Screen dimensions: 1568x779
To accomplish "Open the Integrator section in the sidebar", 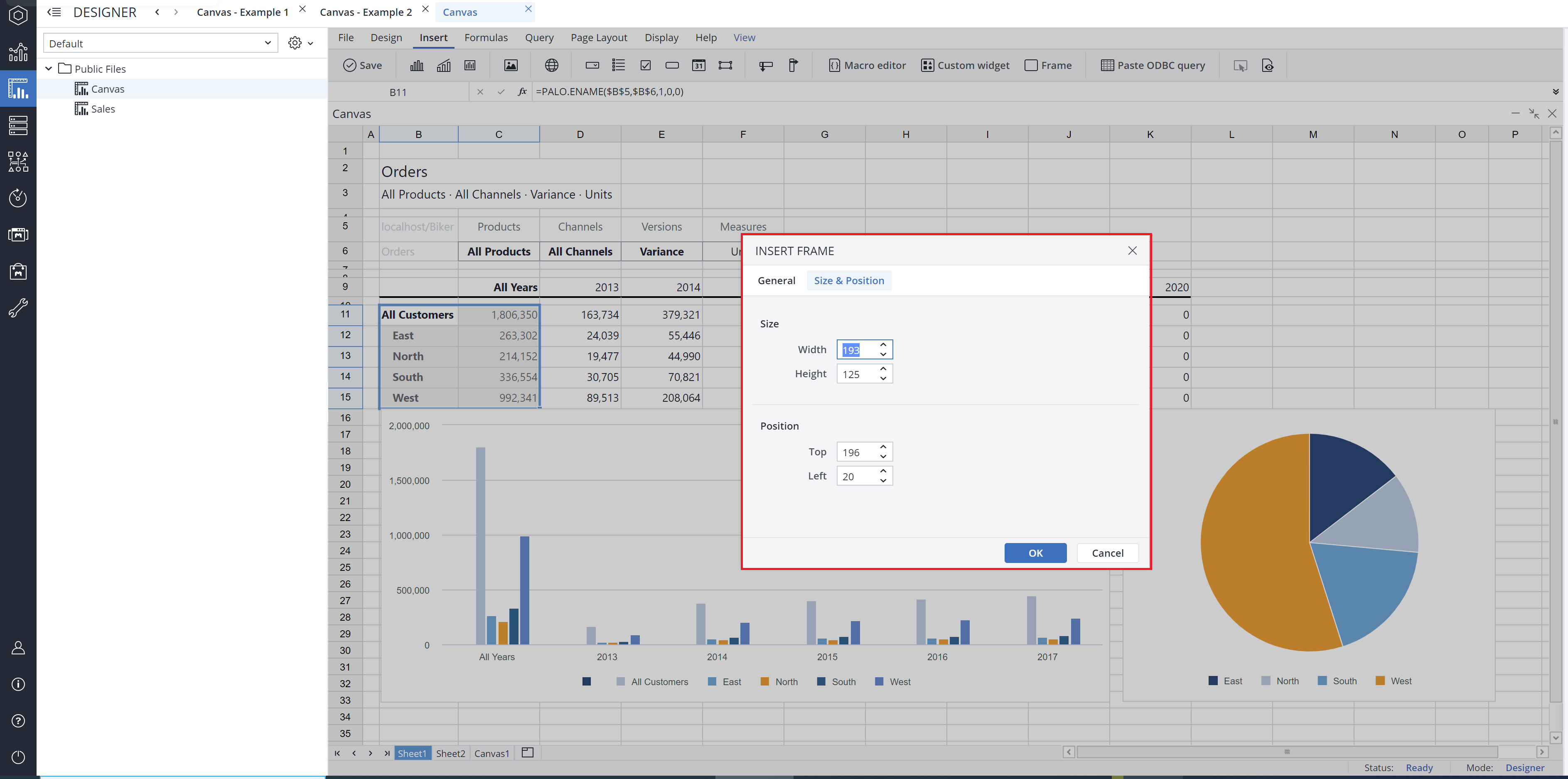I will pyautogui.click(x=18, y=161).
